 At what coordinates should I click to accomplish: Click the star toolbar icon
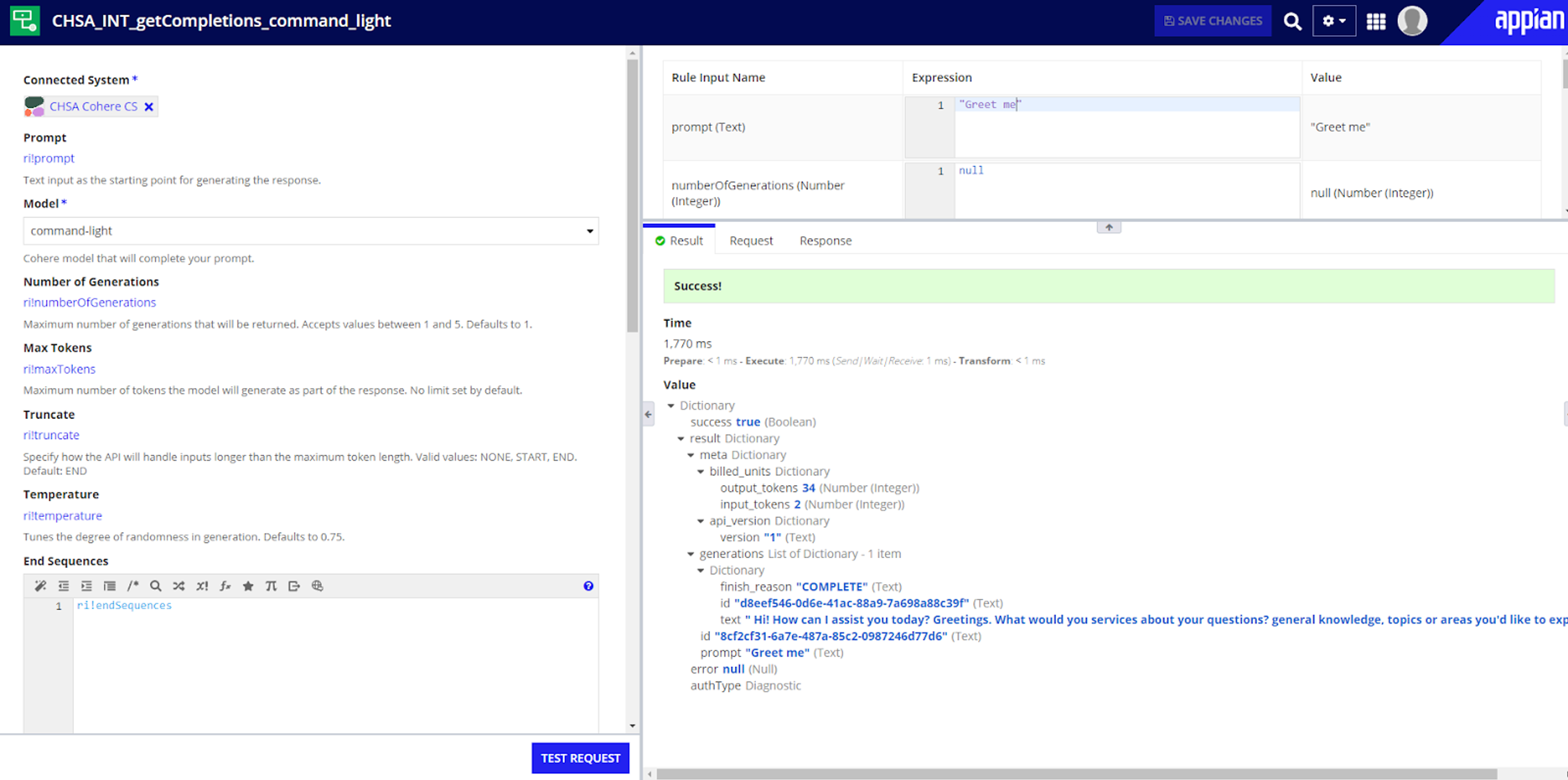[248, 586]
